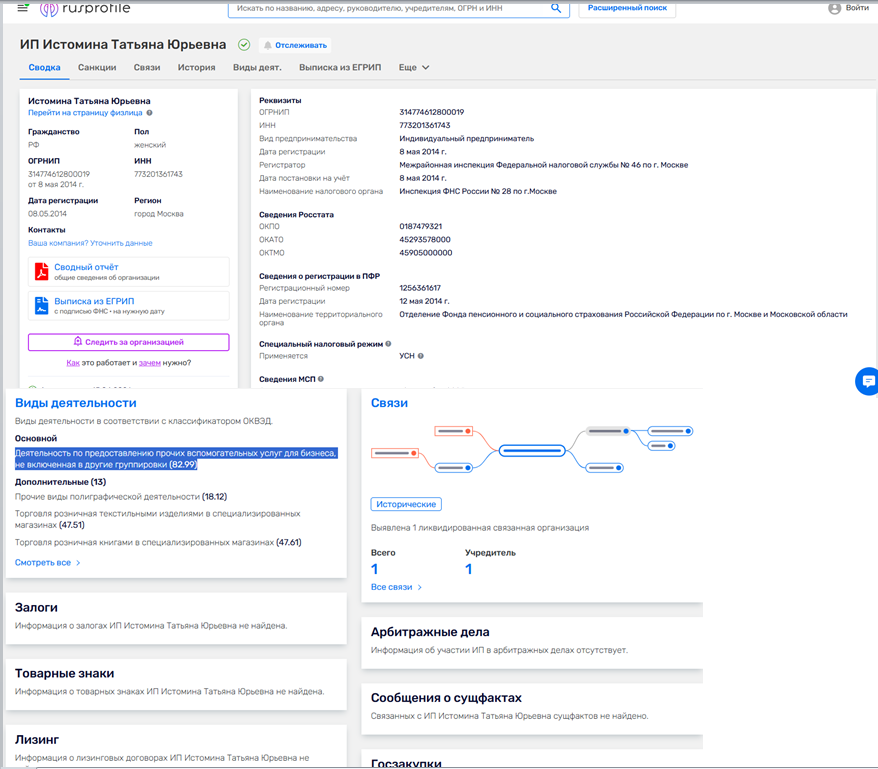Click the chevron next to Все связи
Image resolution: width=878 pixels, height=769 pixels.
tap(419, 587)
